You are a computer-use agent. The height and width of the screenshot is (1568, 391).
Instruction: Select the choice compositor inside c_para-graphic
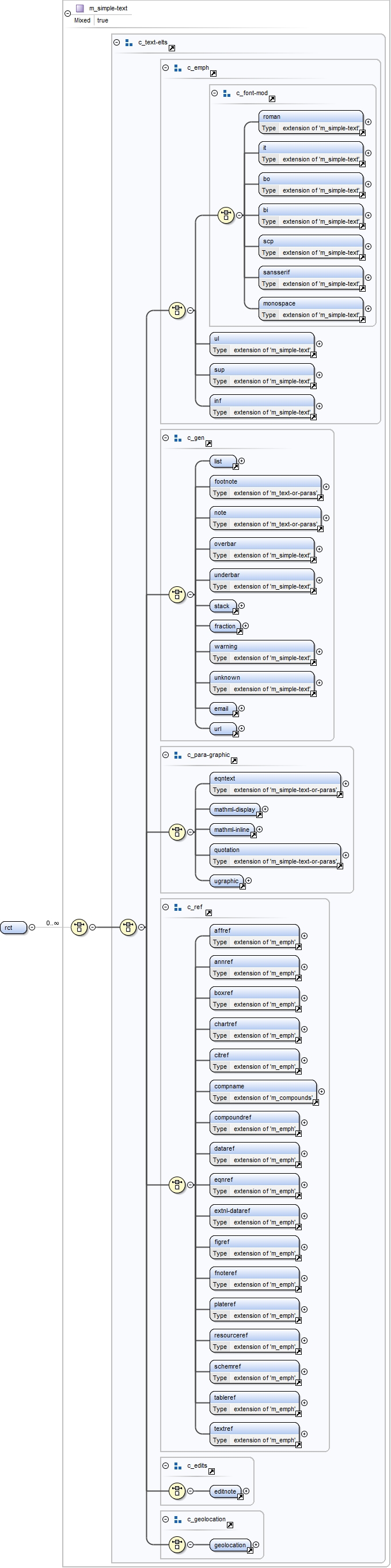tap(177, 831)
